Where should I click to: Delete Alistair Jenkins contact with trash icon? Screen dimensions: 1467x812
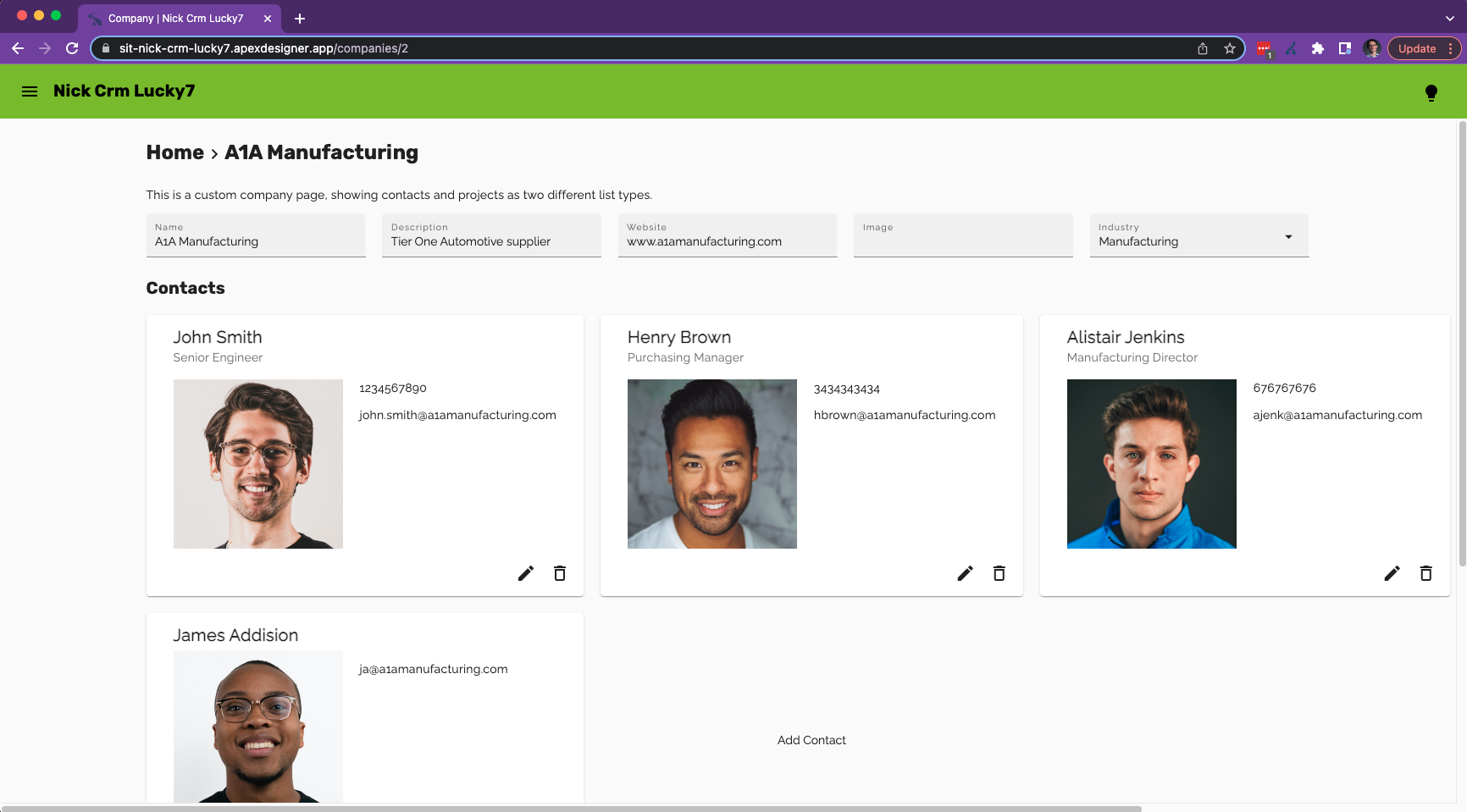pos(1426,573)
